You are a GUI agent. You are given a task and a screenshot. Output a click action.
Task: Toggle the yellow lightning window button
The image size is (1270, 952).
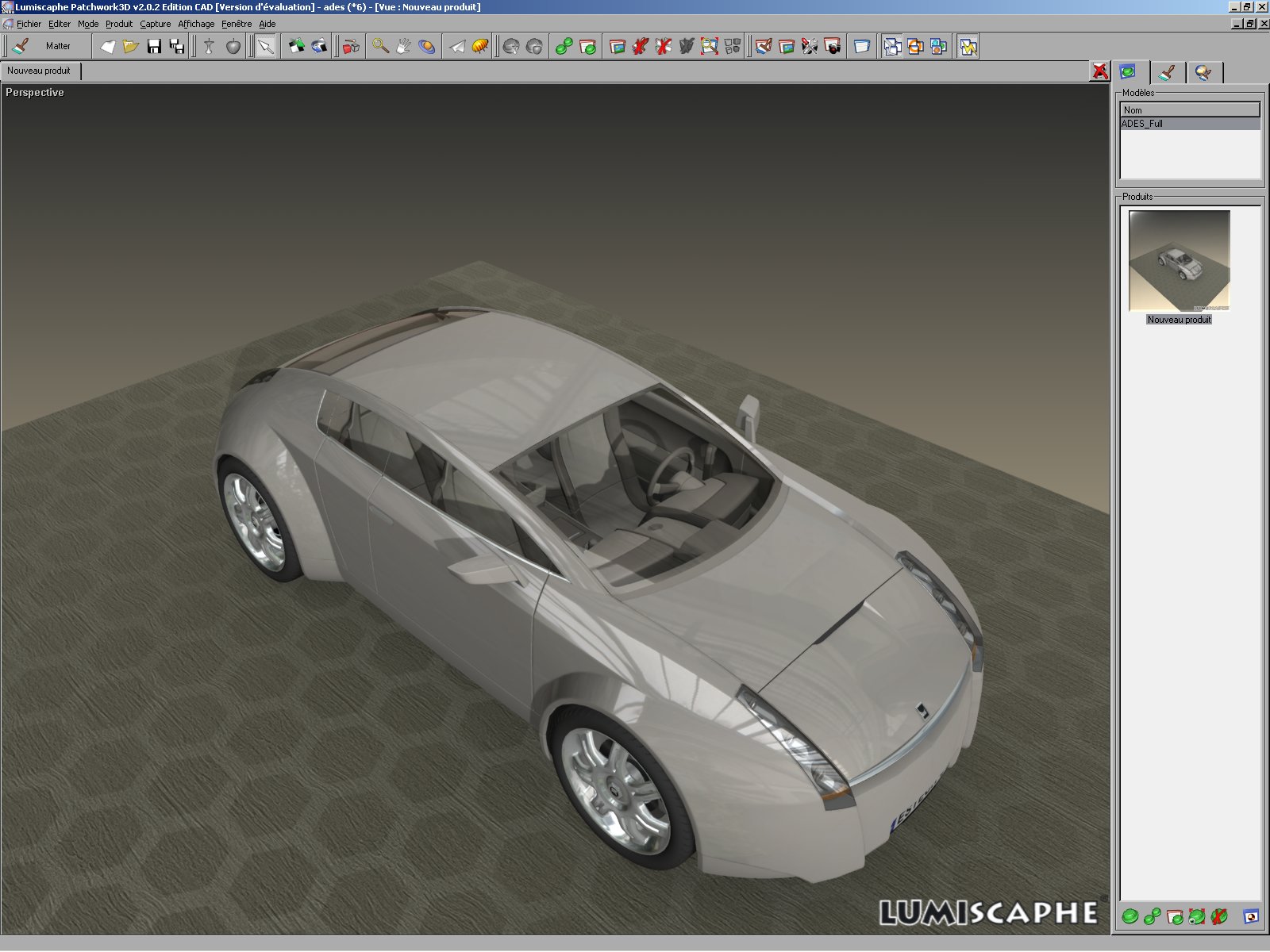968,46
